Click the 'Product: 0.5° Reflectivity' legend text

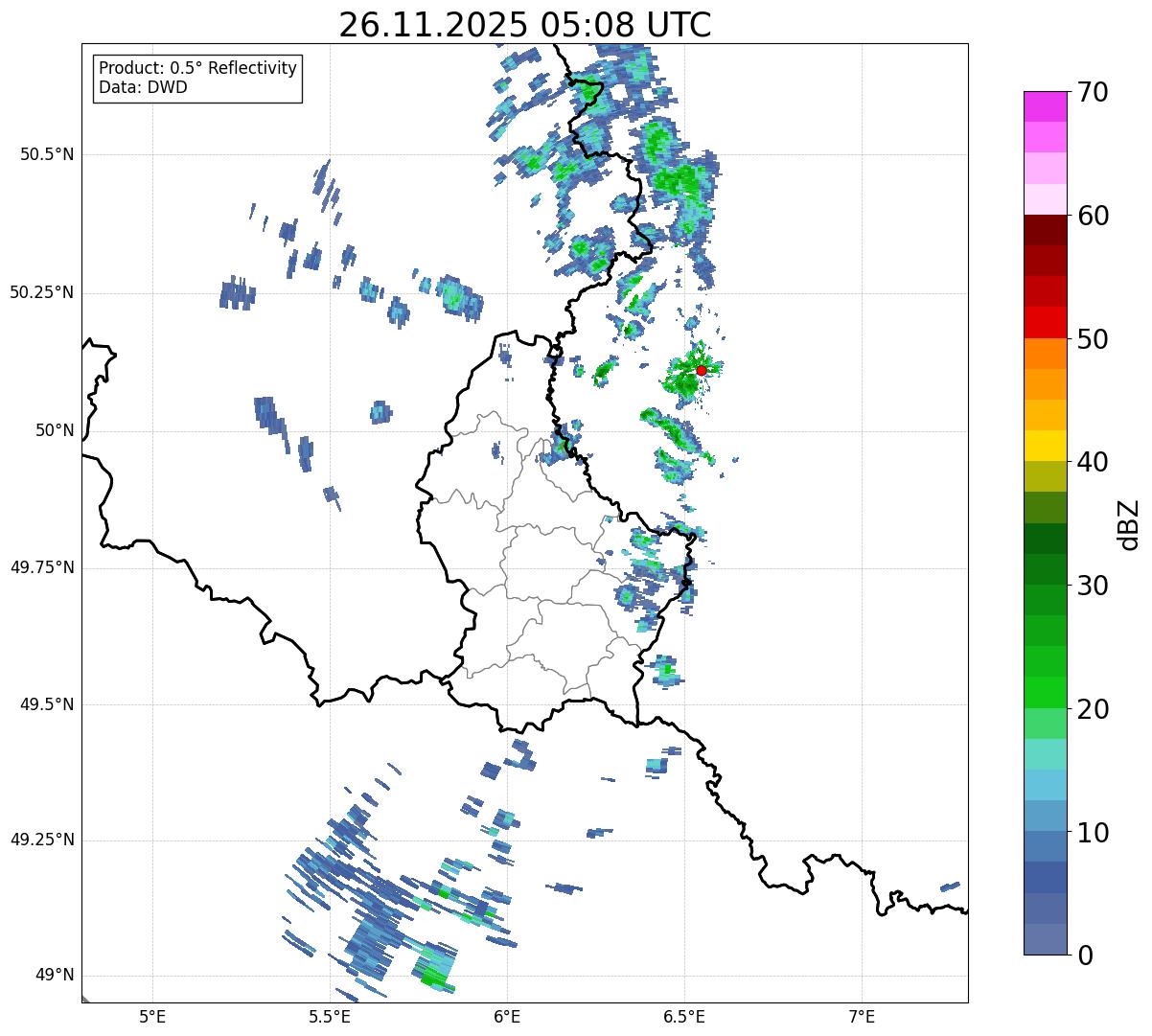197,69
